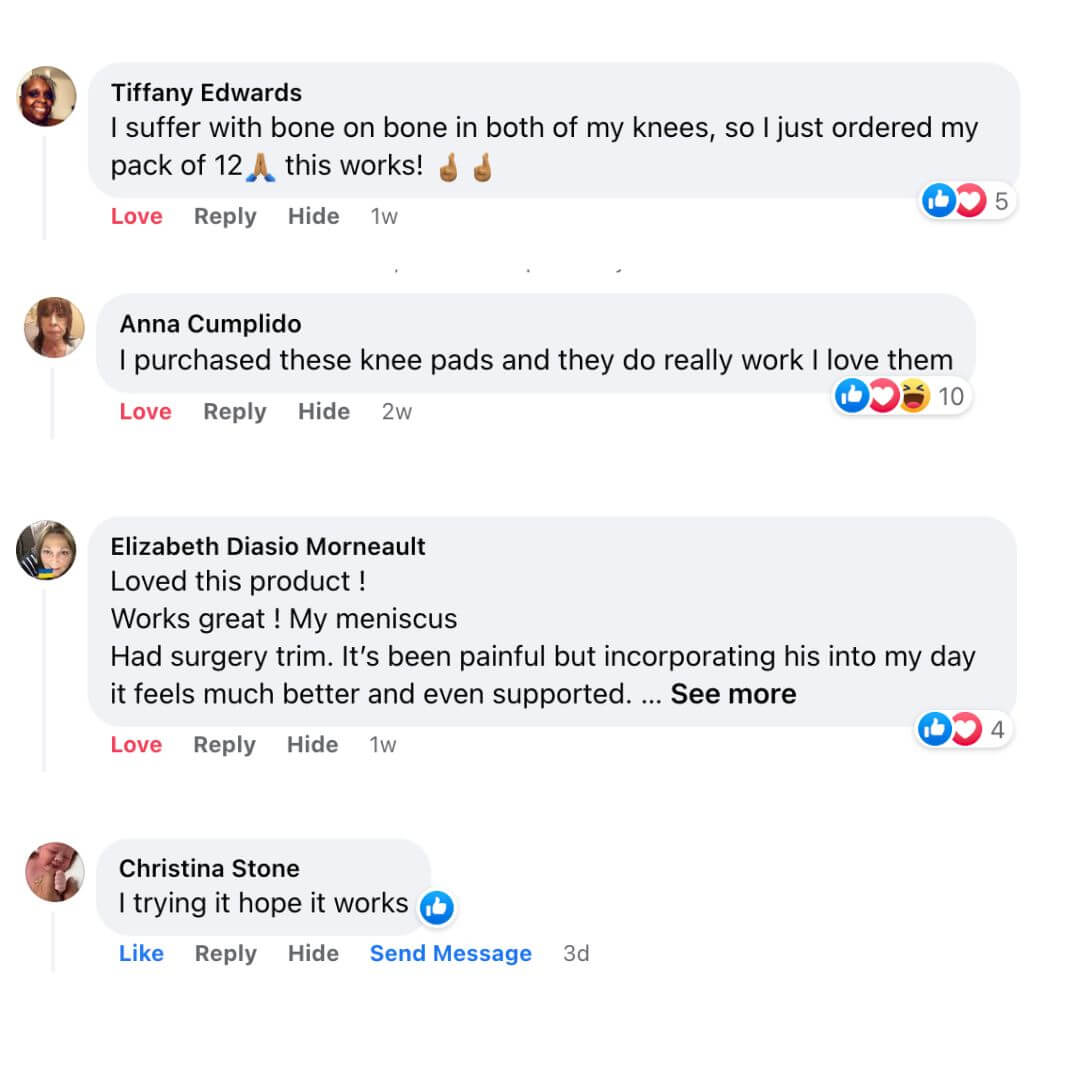The height and width of the screenshot is (1080, 1080).
Task: Hide Anna Cumplido's comment
Action: [x=324, y=411]
